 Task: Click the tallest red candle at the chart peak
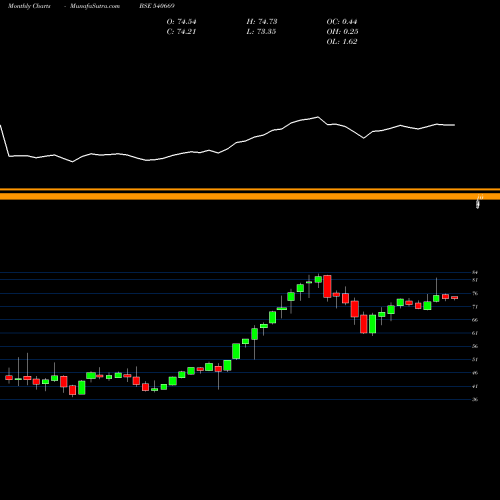tap(327, 286)
